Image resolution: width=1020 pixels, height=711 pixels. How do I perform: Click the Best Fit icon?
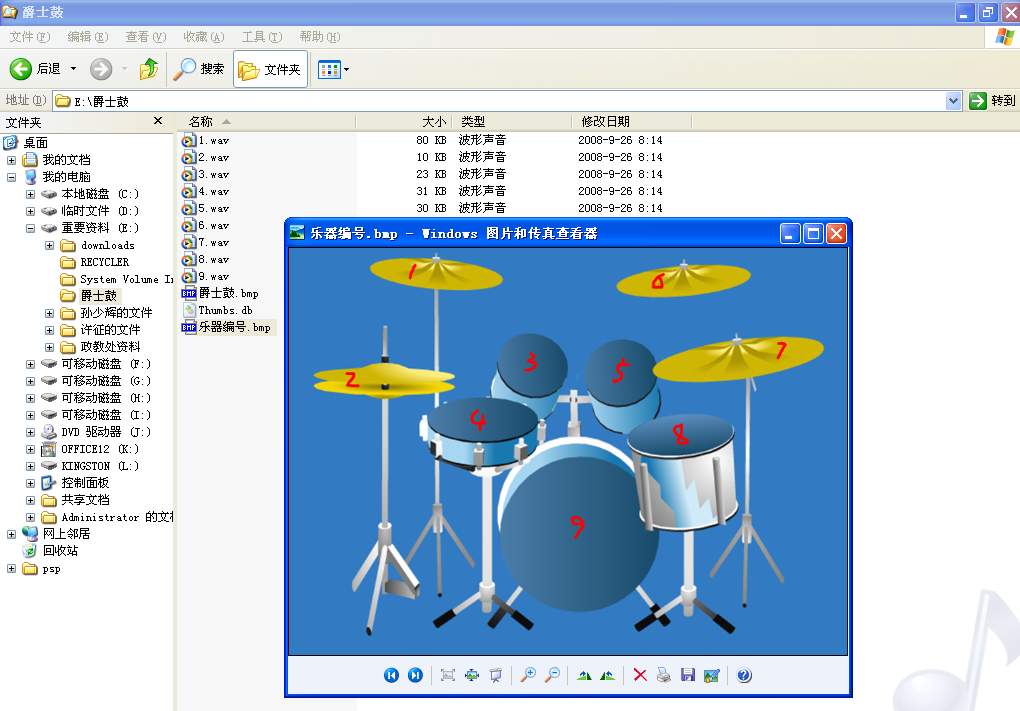[448, 676]
